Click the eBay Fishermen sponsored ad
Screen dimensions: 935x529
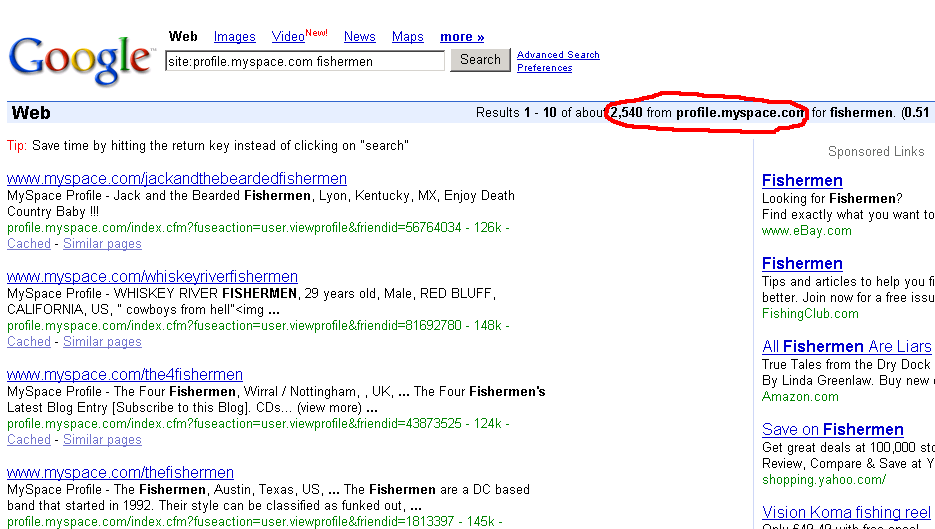click(802, 181)
